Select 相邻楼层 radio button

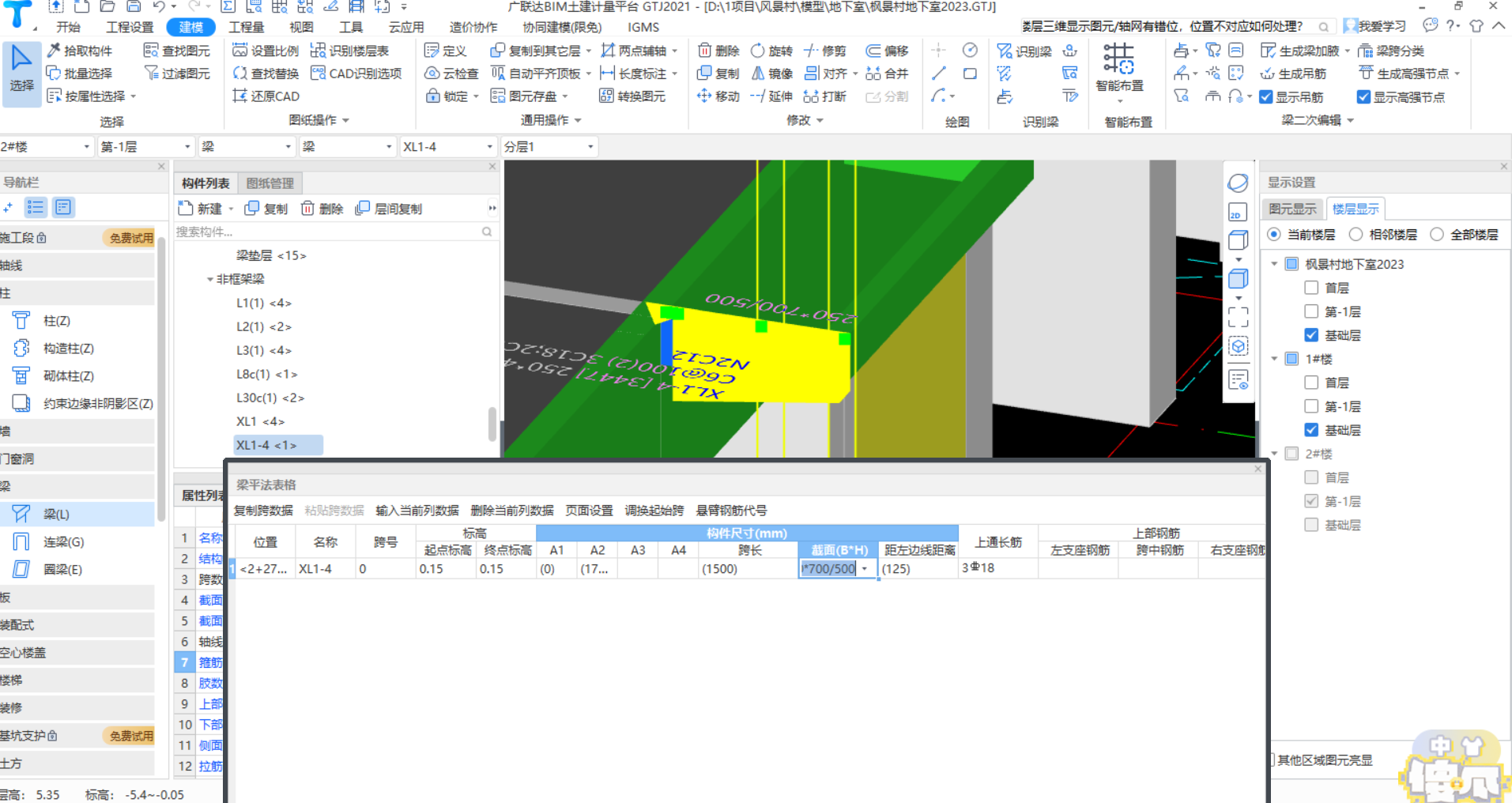coord(1356,235)
